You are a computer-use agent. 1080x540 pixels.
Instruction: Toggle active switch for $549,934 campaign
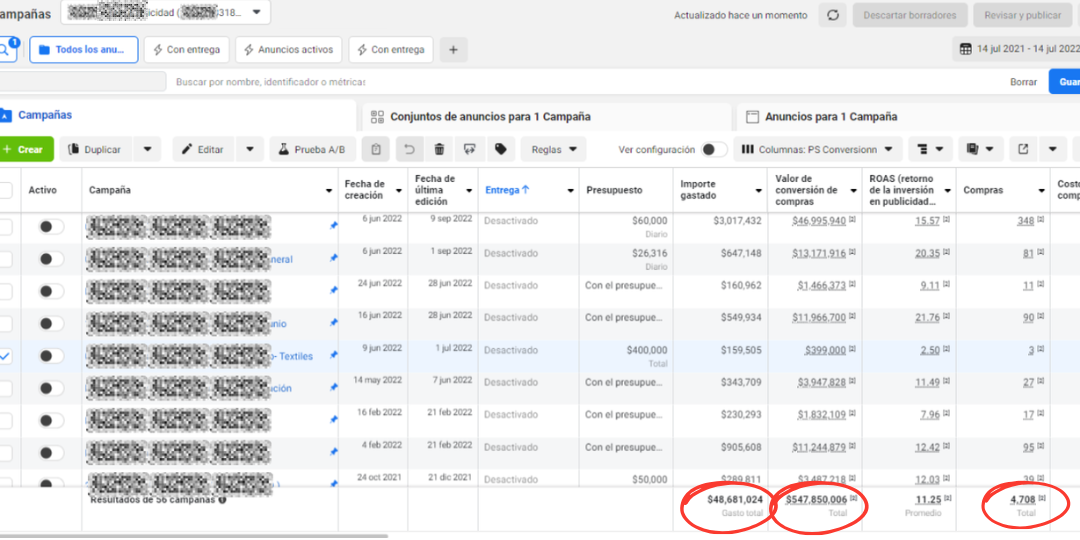[51, 324]
